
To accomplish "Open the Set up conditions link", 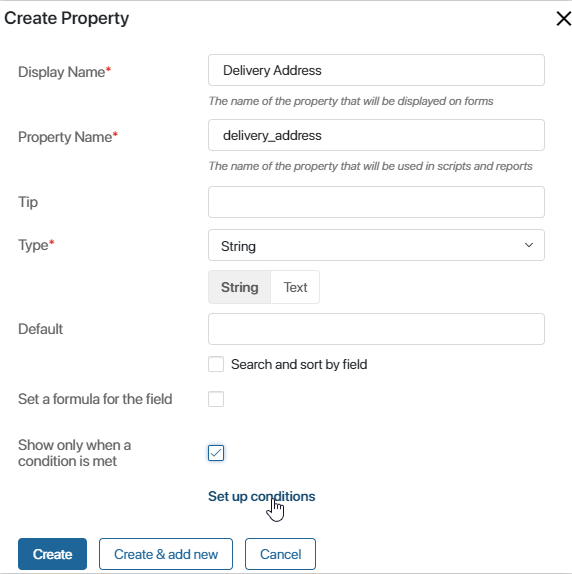I will point(261,496).
